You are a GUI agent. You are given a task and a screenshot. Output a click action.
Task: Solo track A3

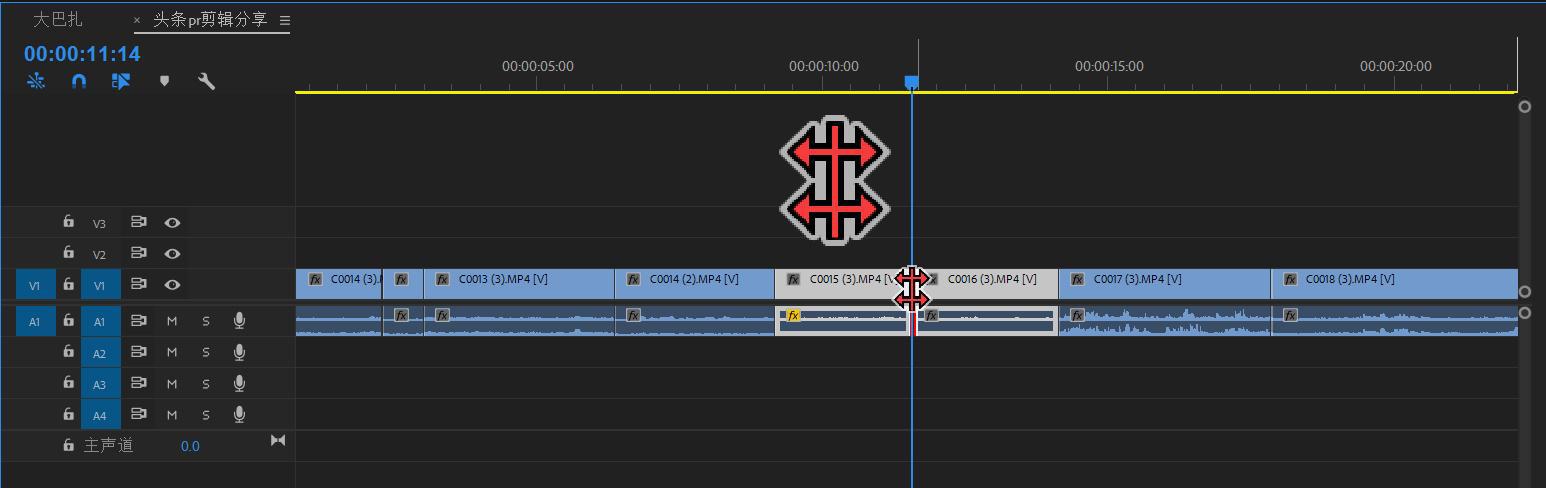[206, 383]
